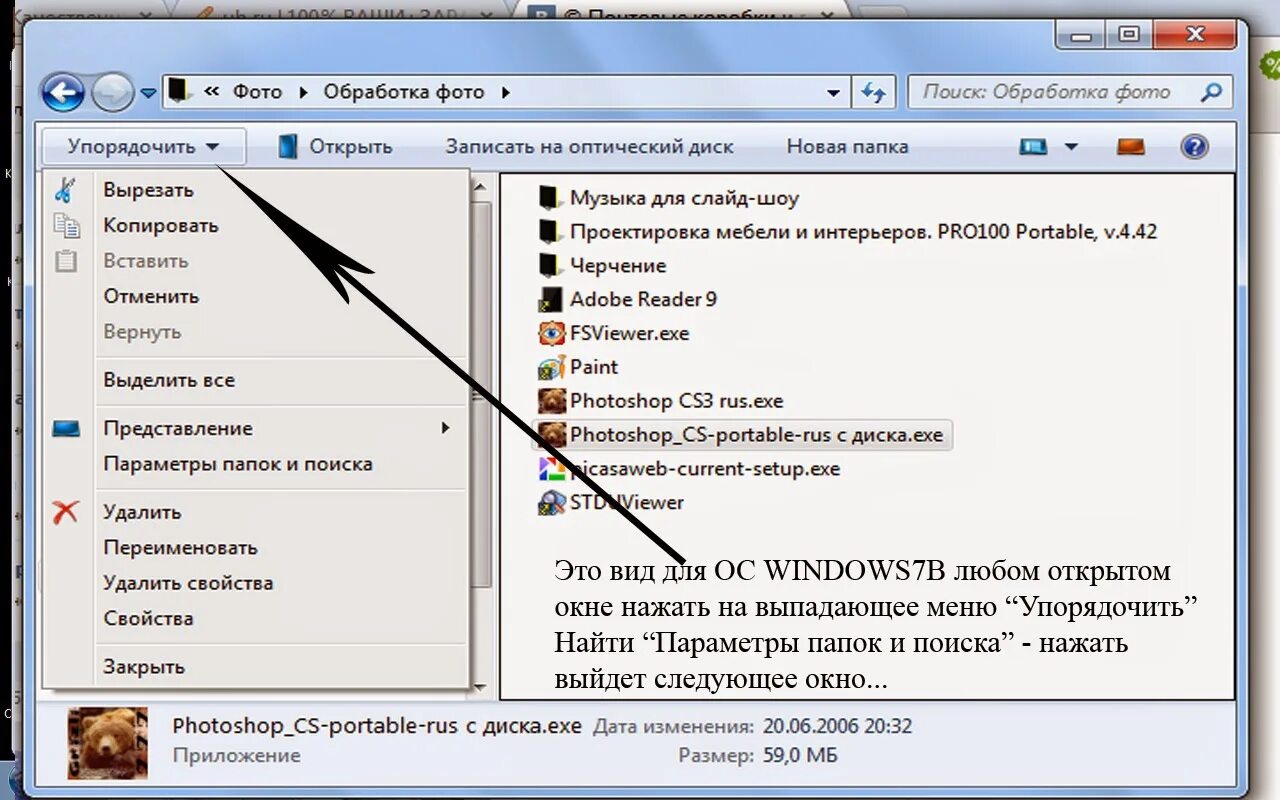The image size is (1280, 800).
Task: Click the Refresh button beside address bar
Action: (x=873, y=93)
